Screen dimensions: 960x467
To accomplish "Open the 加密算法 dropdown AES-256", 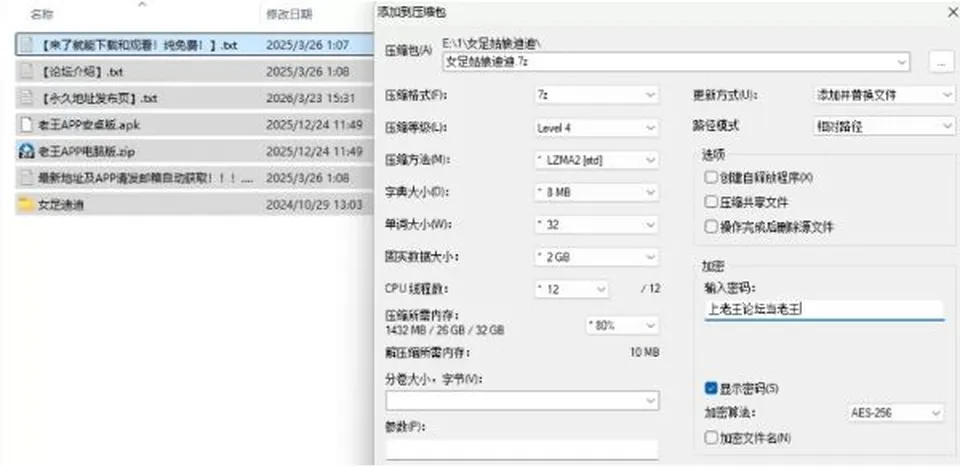I will pyautogui.click(x=896, y=413).
